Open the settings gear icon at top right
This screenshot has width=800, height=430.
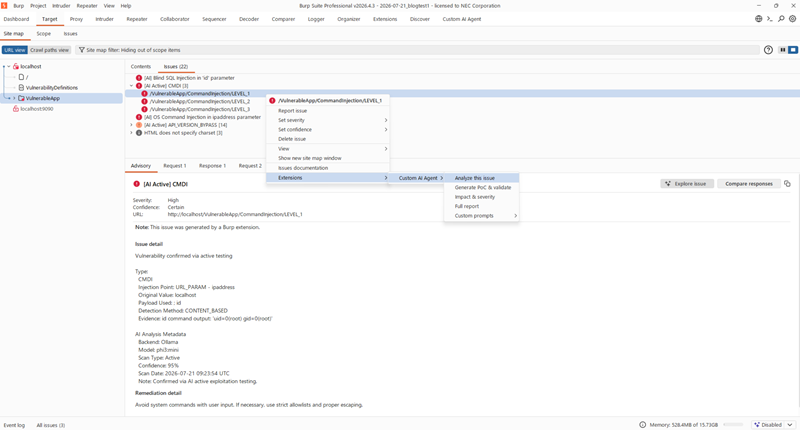click(792, 19)
